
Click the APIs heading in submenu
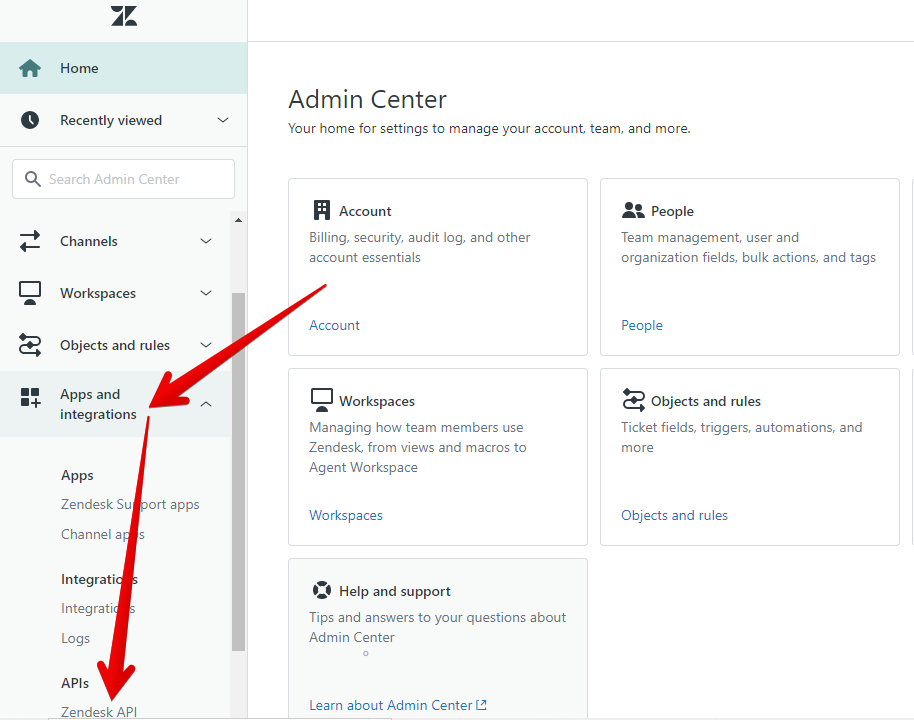(x=75, y=683)
